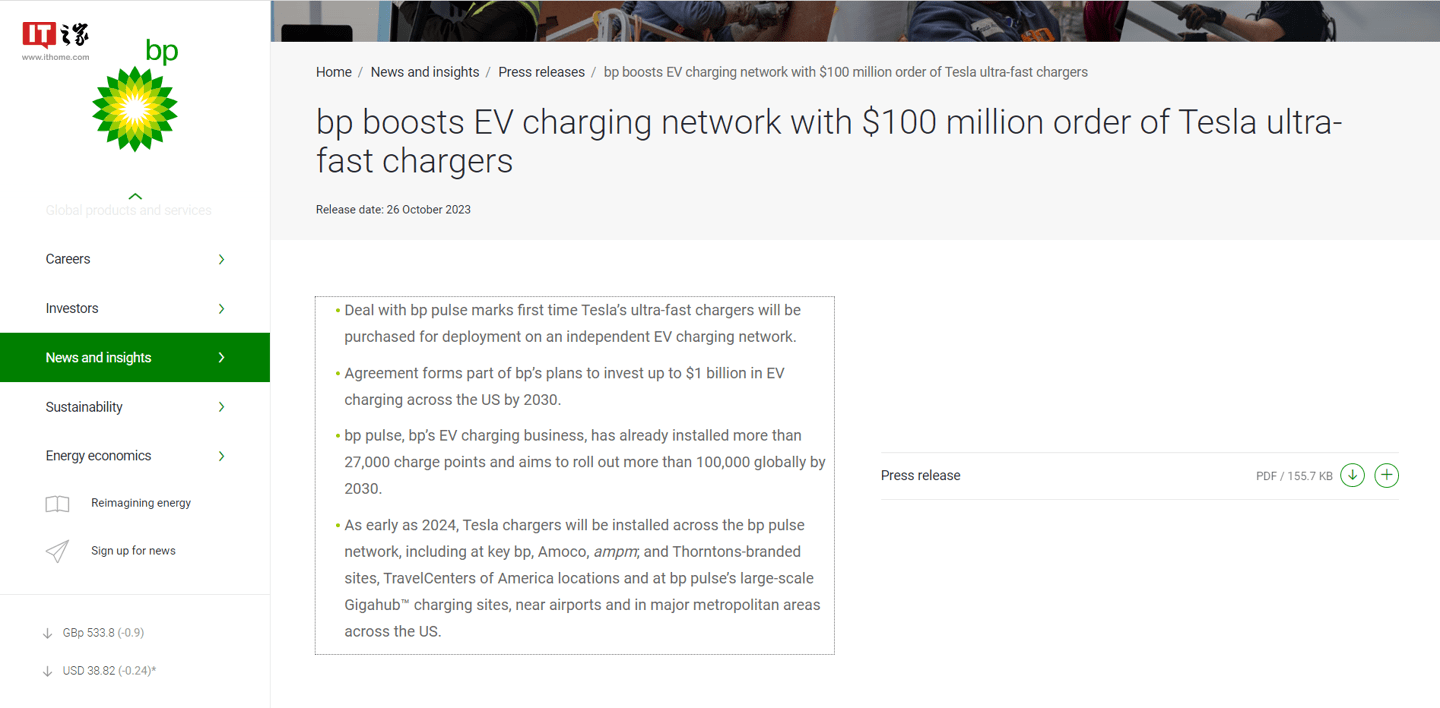
Task: Open the Careers menu item
Action: (x=68, y=259)
